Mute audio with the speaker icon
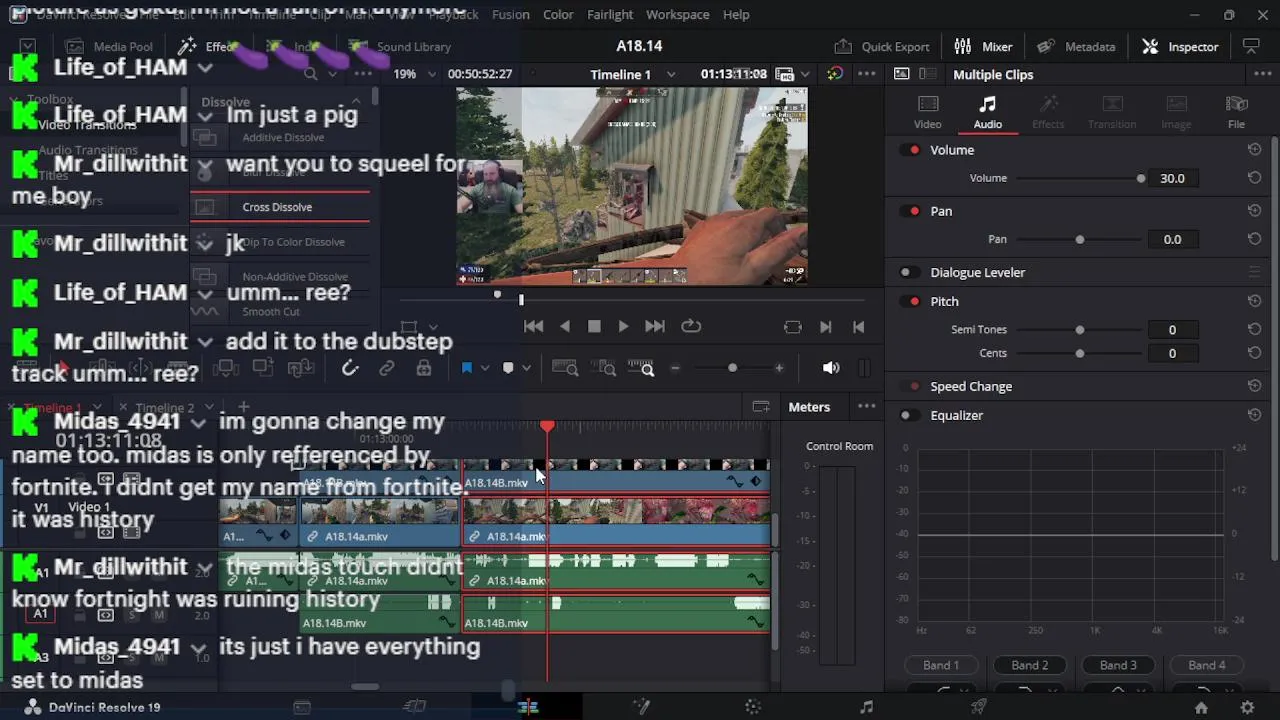This screenshot has width=1280, height=720. tap(831, 368)
